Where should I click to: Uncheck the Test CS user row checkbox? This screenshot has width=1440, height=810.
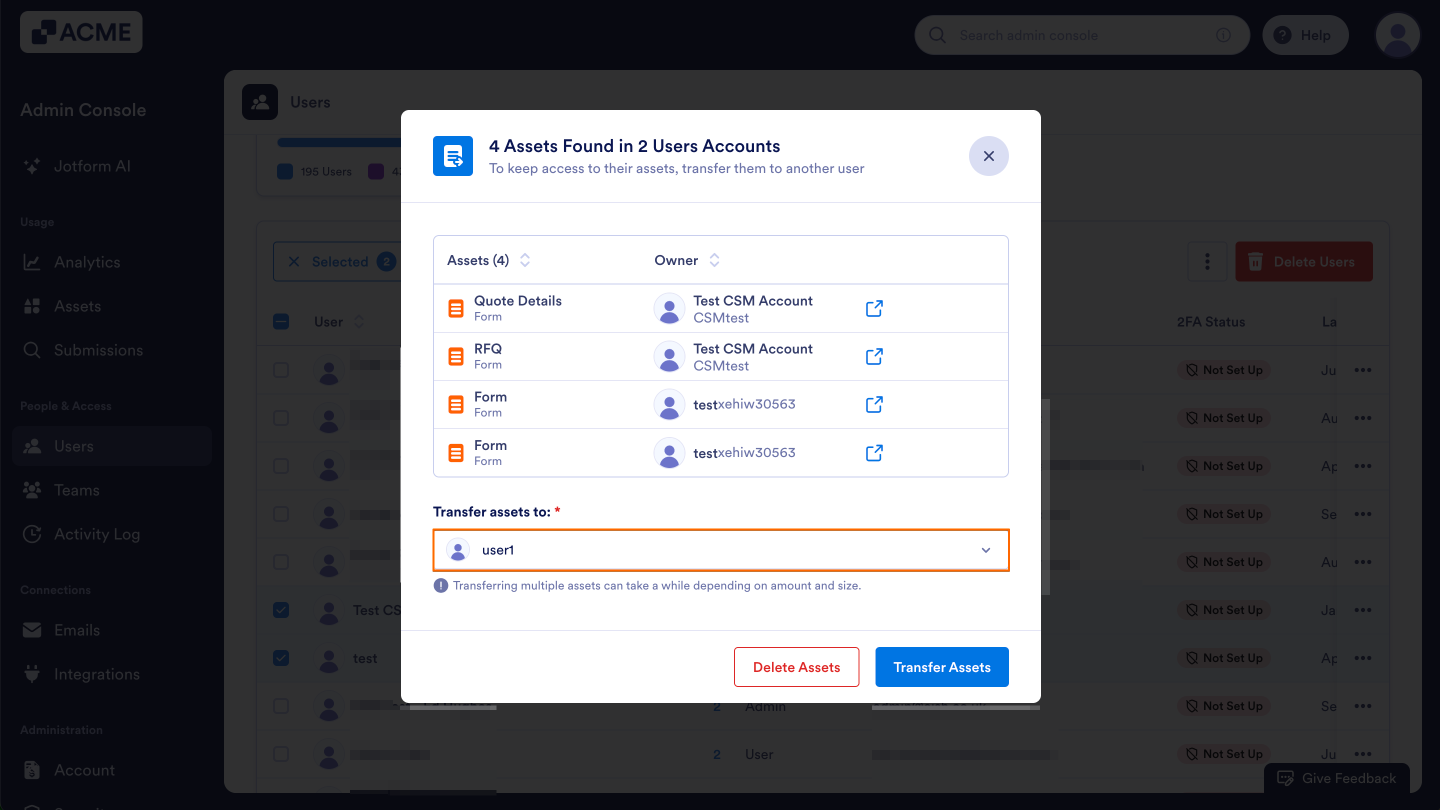coord(281,610)
